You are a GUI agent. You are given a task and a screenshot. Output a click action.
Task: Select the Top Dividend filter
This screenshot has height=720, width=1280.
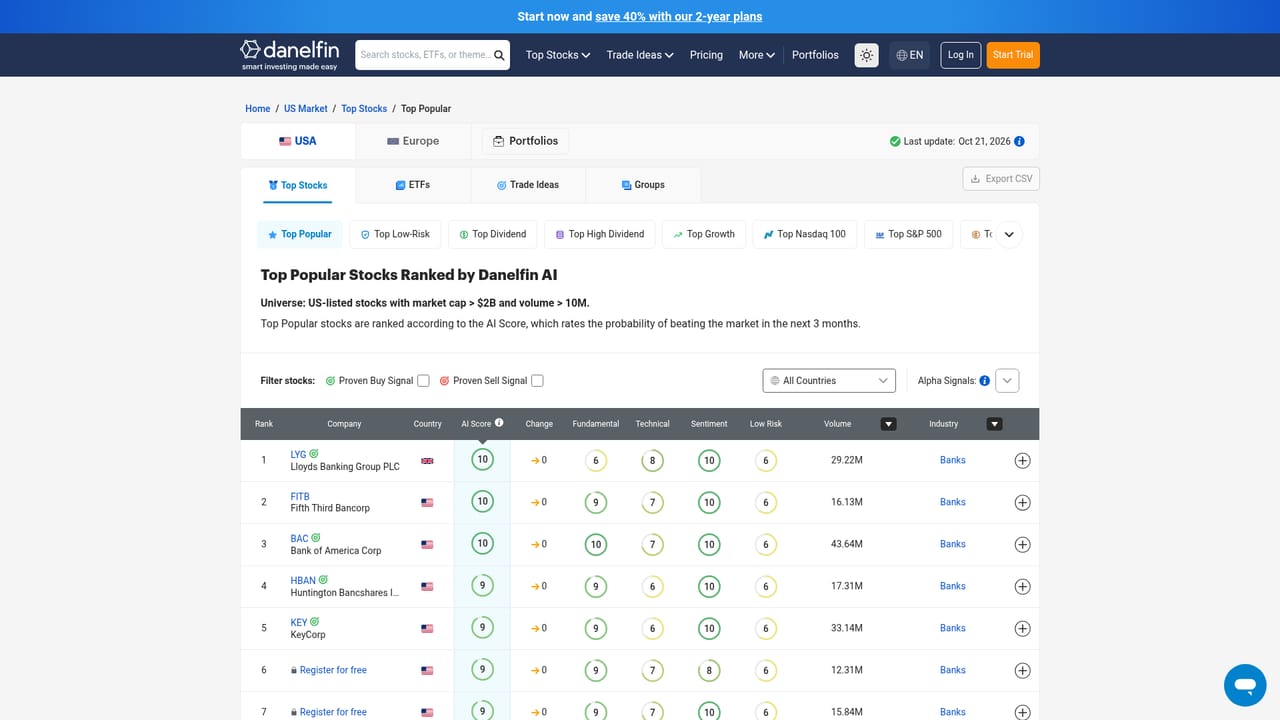[493, 234]
